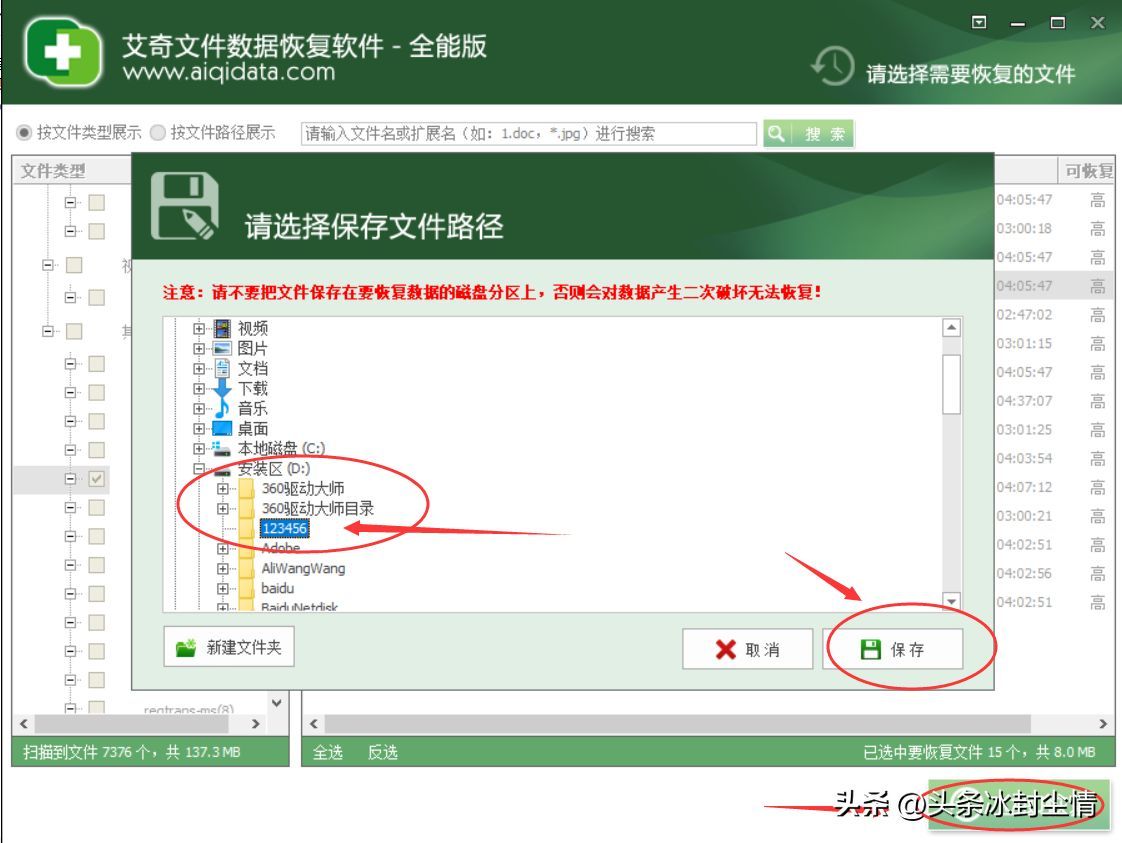Click folder tree scrollbar up arrow
Screen dimensions: 1122x843
click(x=951, y=328)
